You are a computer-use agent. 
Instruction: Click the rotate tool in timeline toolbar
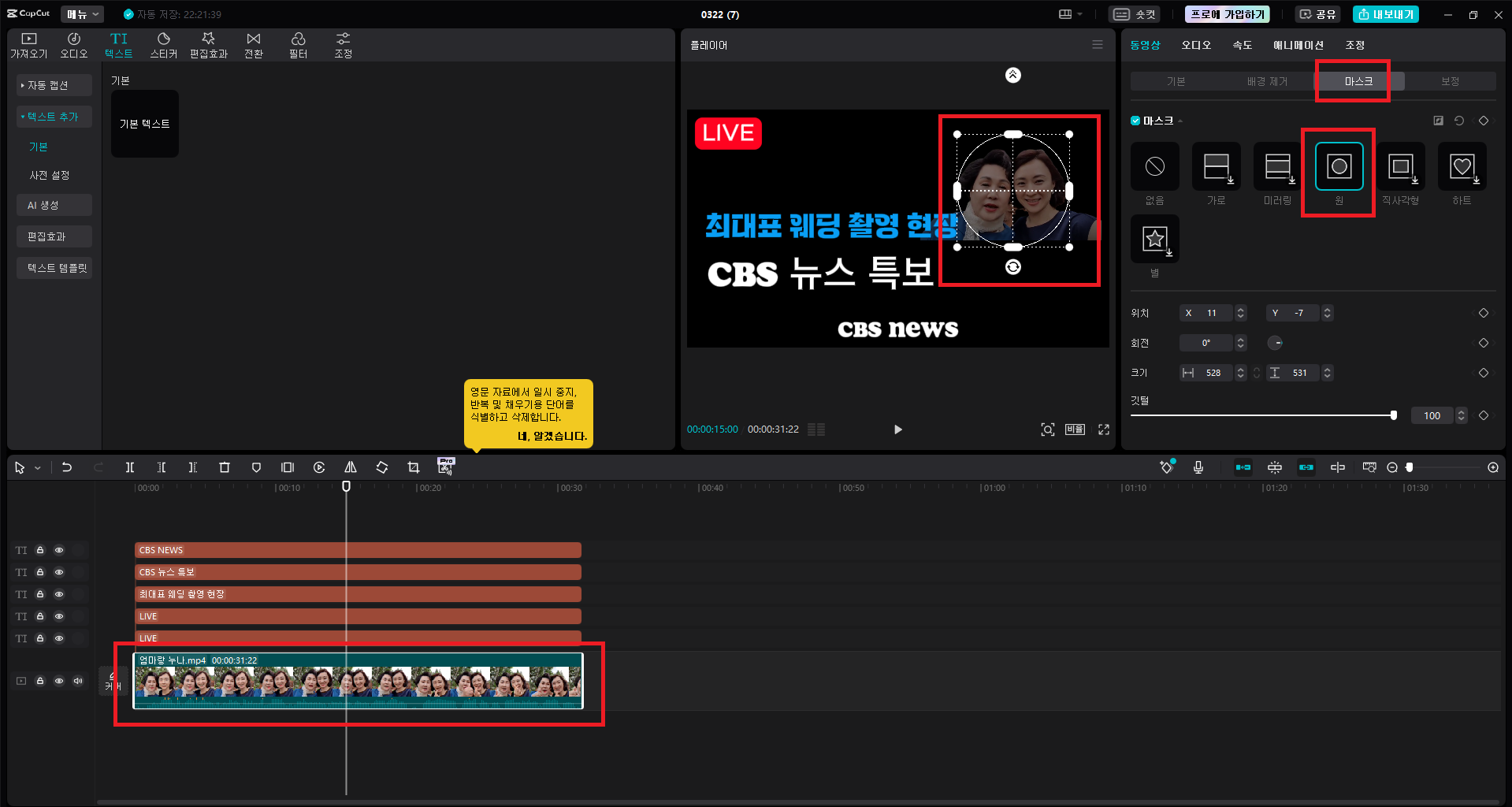tap(382, 467)
